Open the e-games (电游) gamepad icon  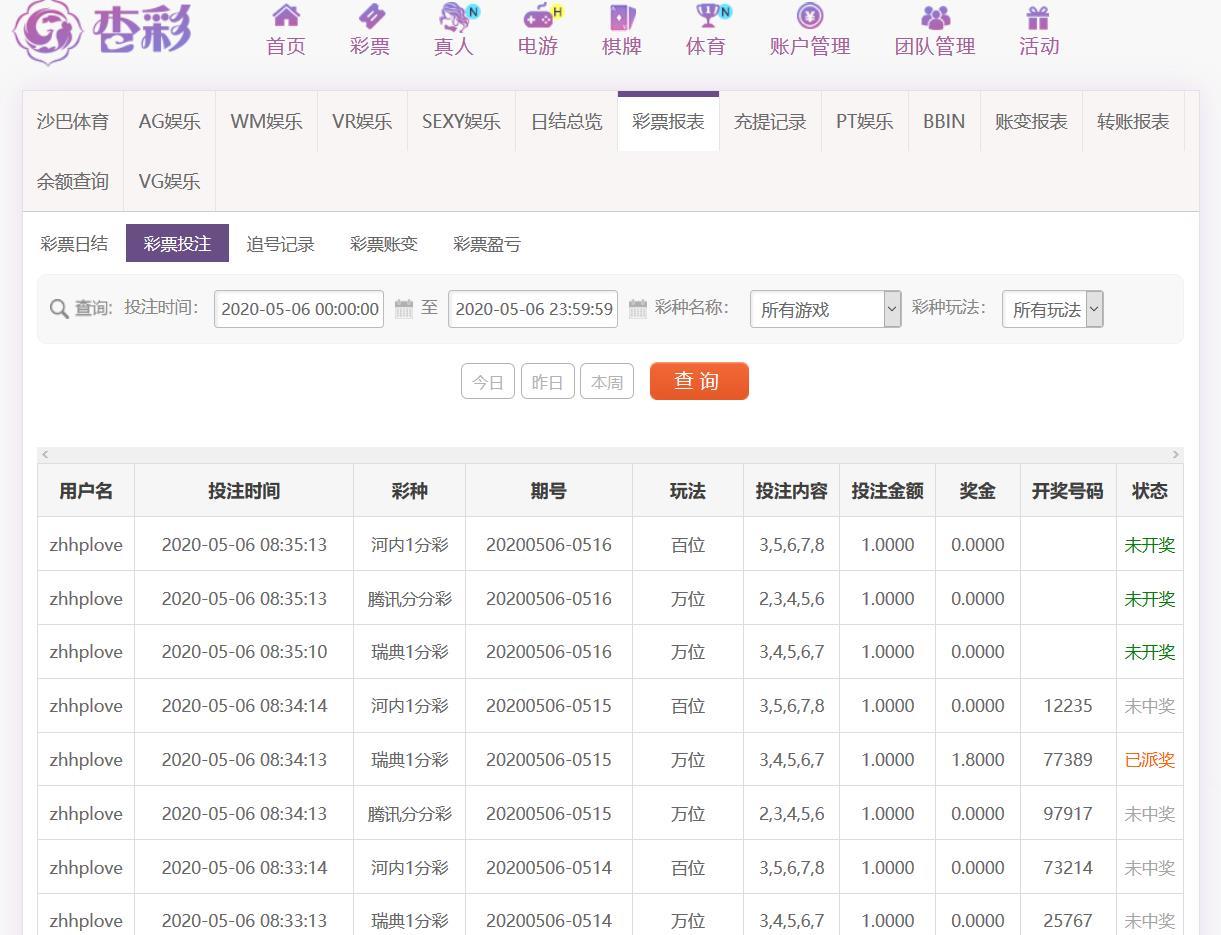click(x=538, y=16)
